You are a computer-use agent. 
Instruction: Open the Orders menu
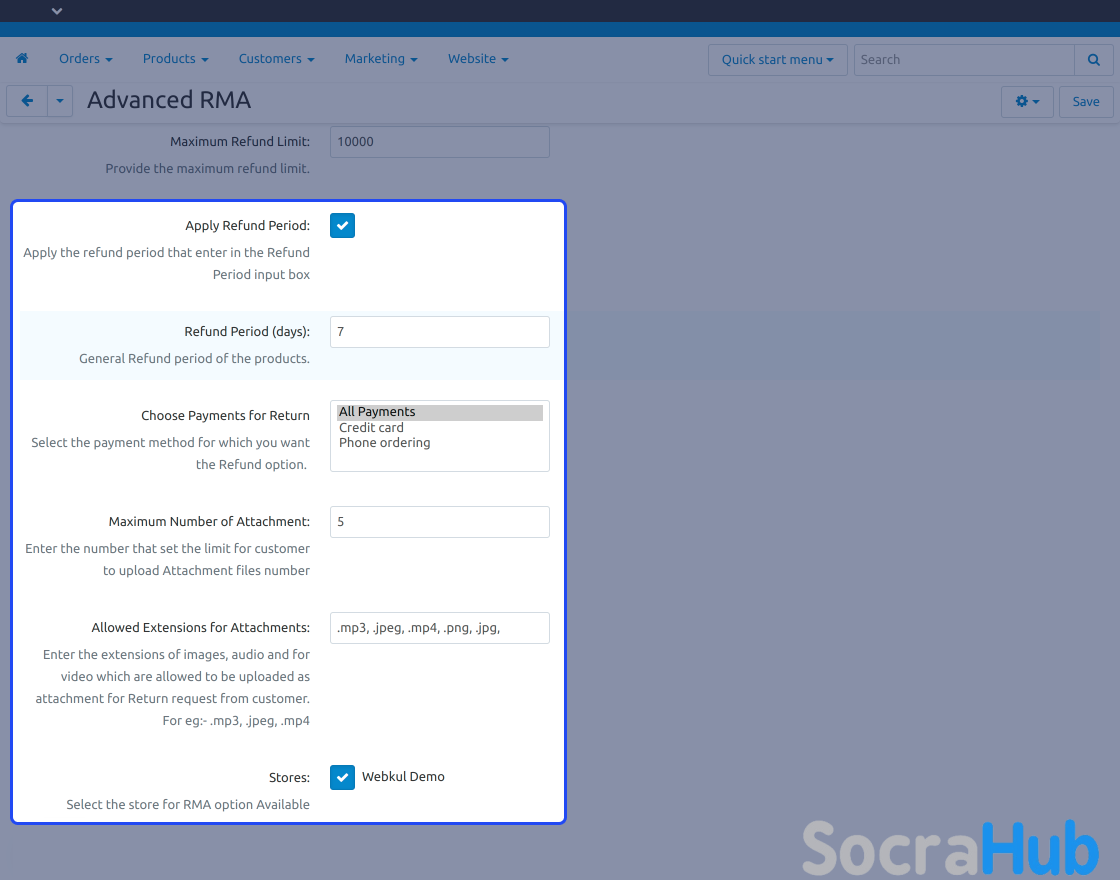[85, 59]
